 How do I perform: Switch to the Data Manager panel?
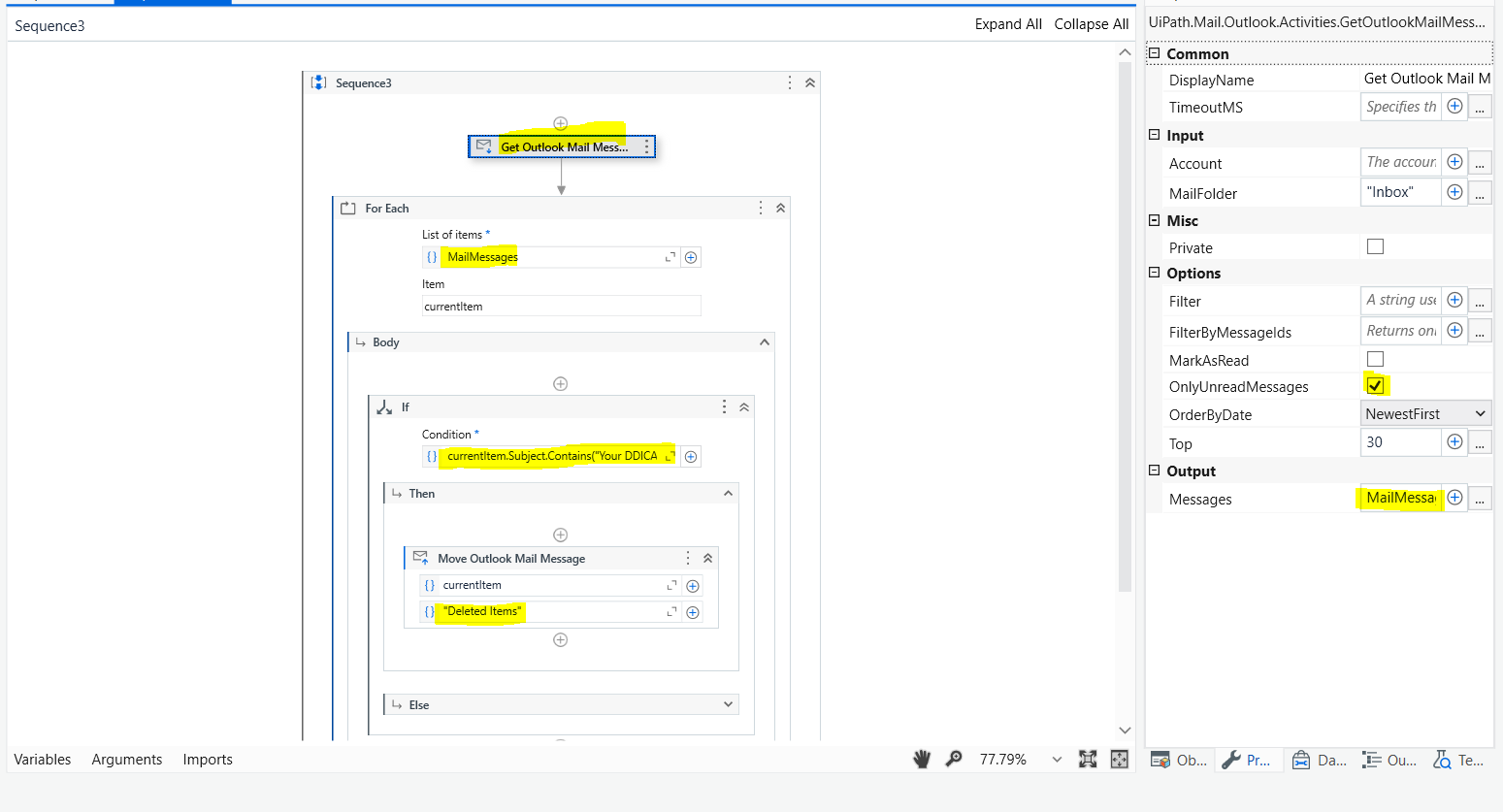[x=1319, y=760]
